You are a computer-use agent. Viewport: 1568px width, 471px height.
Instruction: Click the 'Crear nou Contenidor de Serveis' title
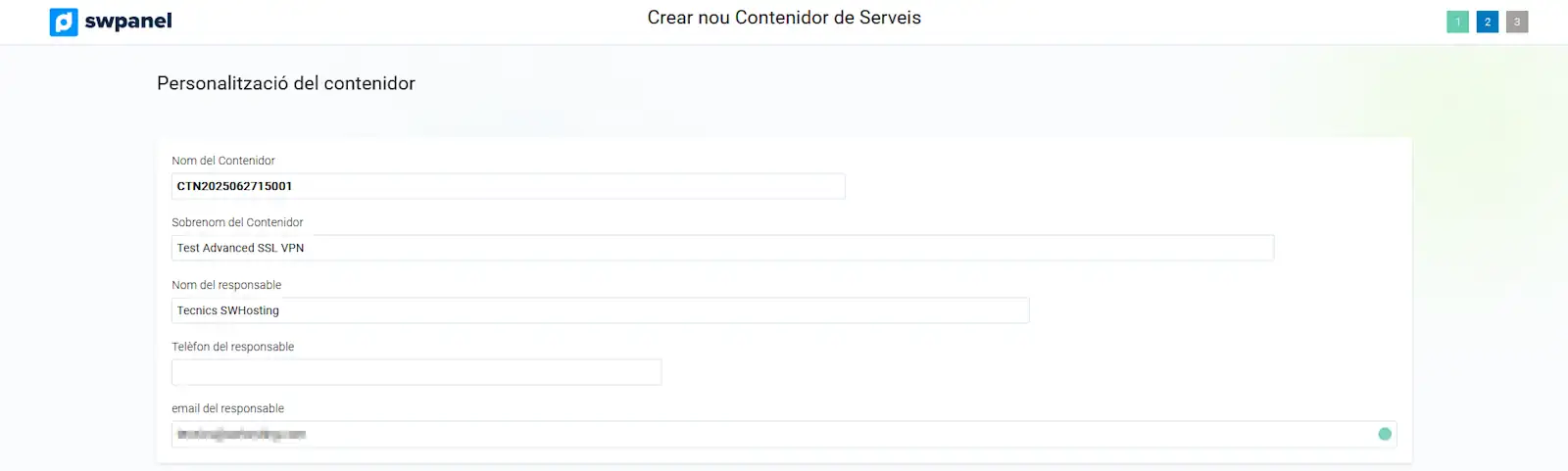point(784,18)
